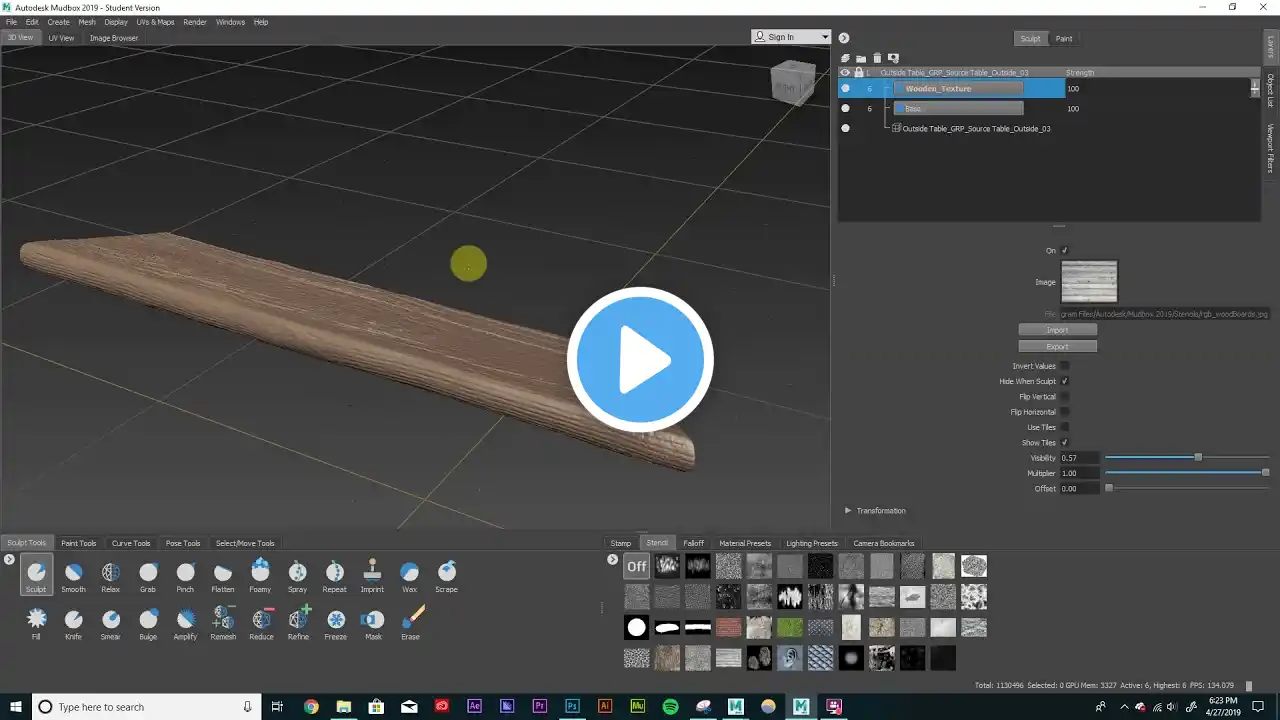Pick the Wax sculpt tool
This screenshot has height=720, width=1280.
tap(409, 577)
